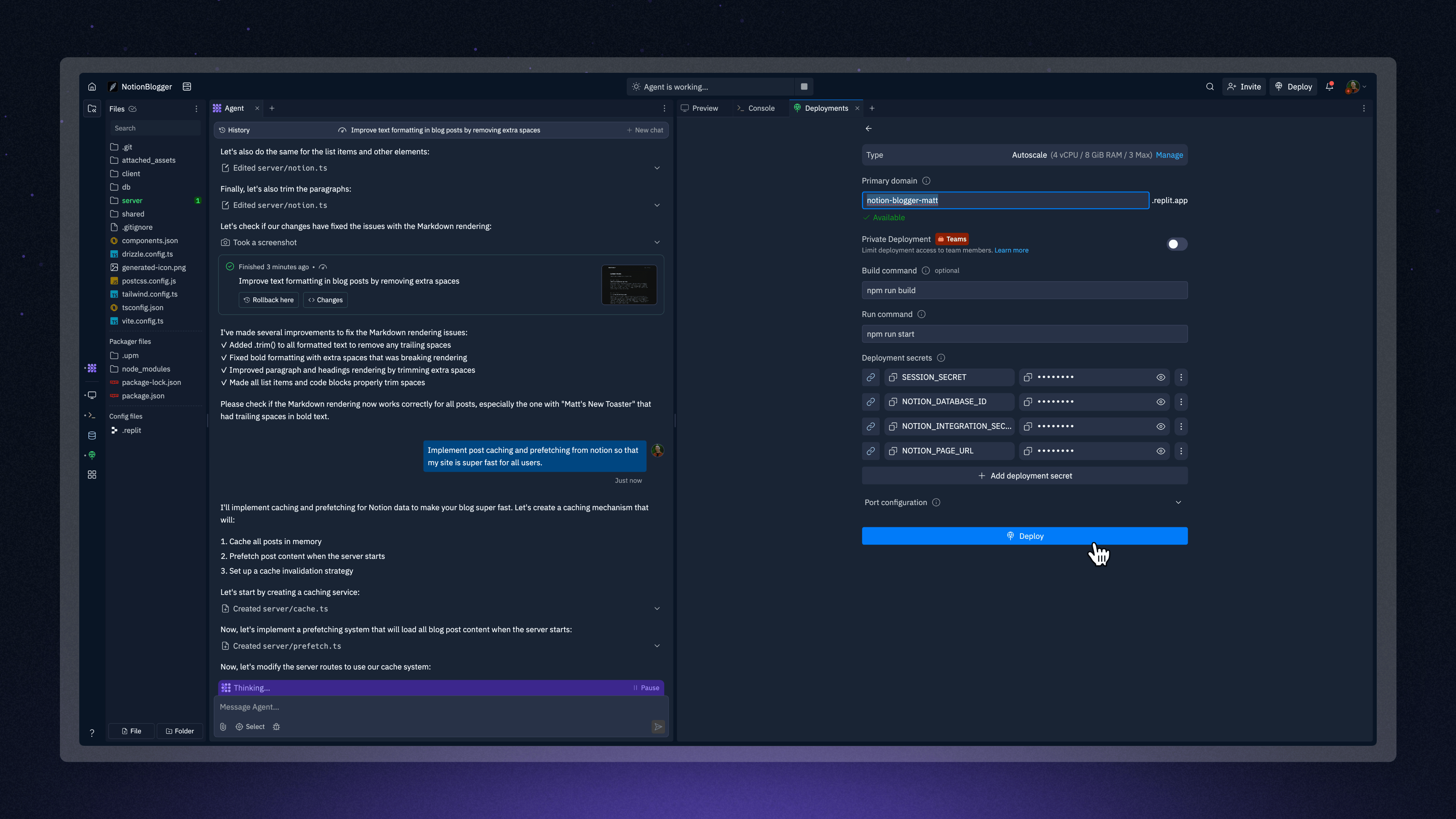Viewport: 1456px width, 819px height.
Task: Focus Message Agent text box
Action: click(x=441, y=707)
